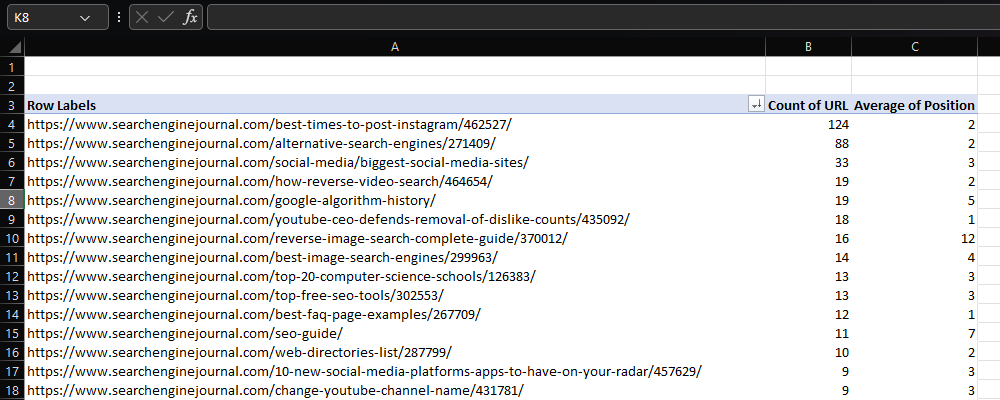Select count value 16

[x=808, y=239]
